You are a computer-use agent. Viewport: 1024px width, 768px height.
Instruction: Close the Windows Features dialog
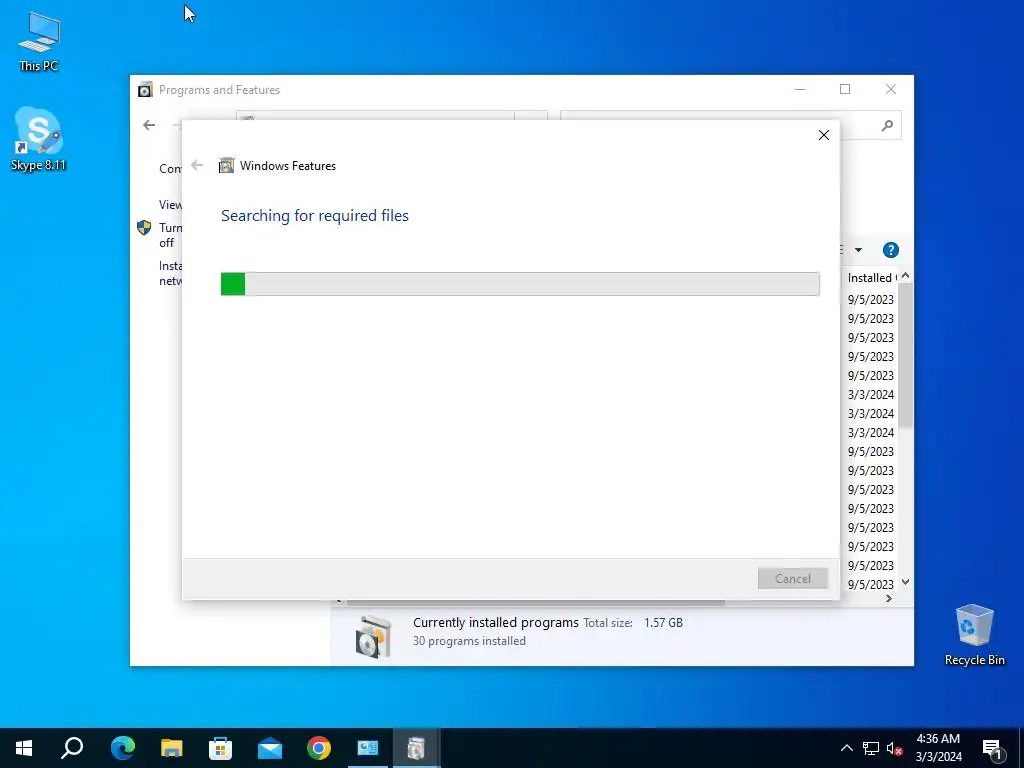pyautogui.click(x=824, y=135)
